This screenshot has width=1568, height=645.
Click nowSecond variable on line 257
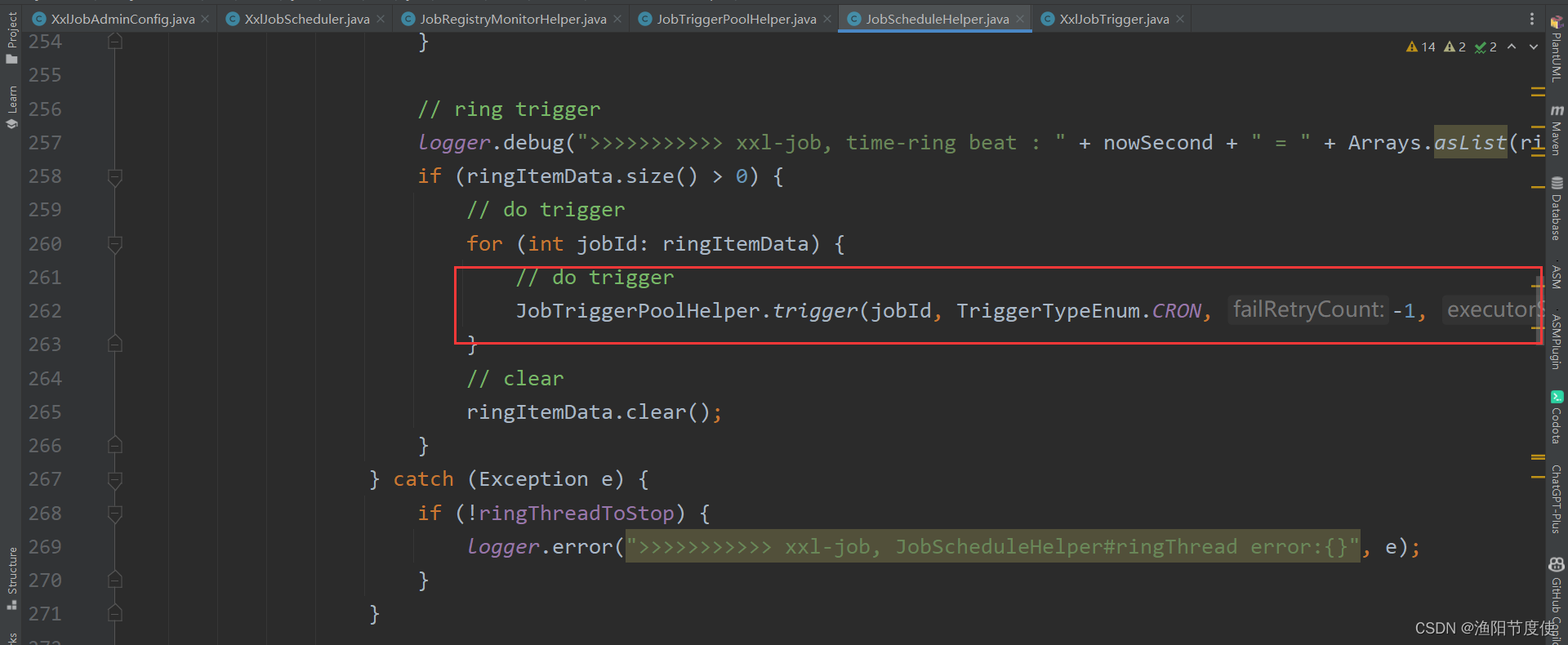click(1158, 143)
